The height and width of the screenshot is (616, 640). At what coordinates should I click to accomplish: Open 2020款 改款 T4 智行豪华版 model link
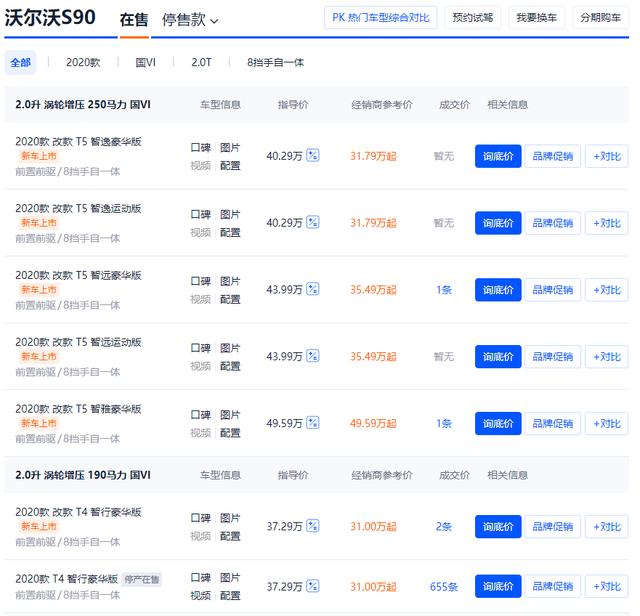[x=78, y=512]
